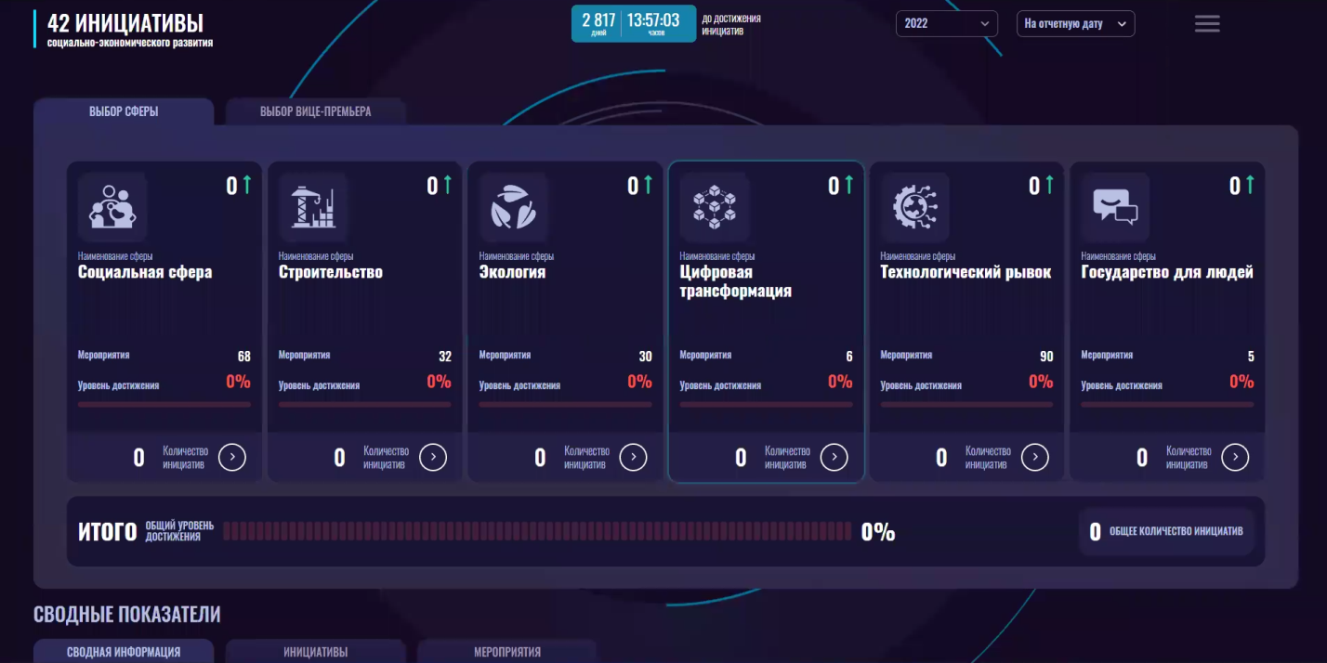Click the Итого total percentage 0%
Viewport: 1327px width, 663px height.
878,532
